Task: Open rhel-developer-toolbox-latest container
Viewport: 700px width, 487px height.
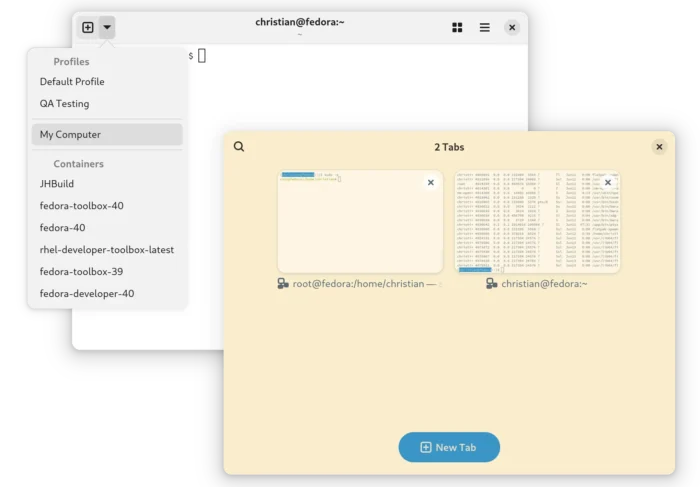Action: (107, 250)
